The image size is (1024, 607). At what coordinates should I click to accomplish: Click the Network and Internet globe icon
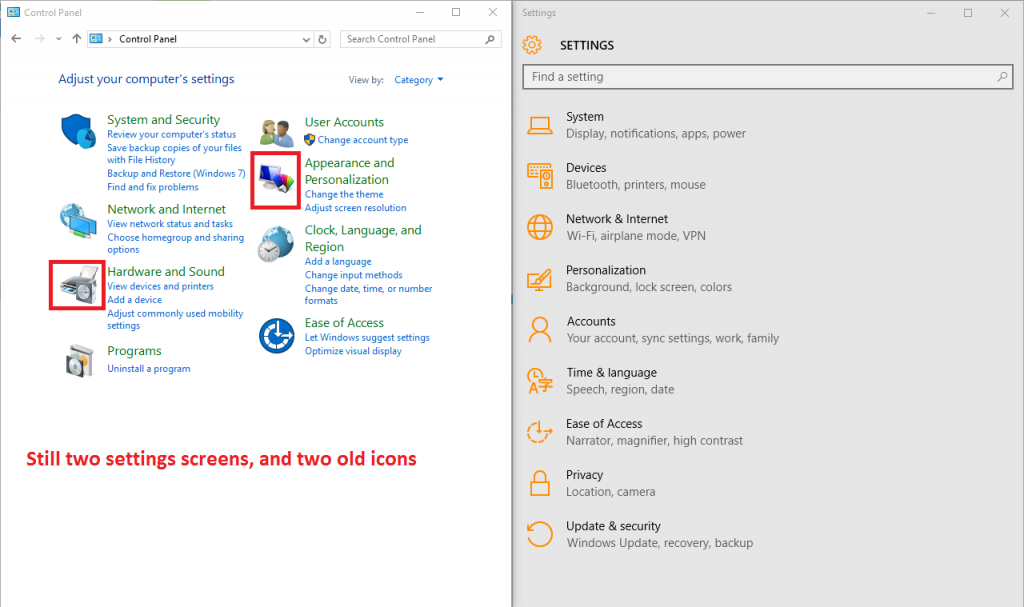pos(78,221)
